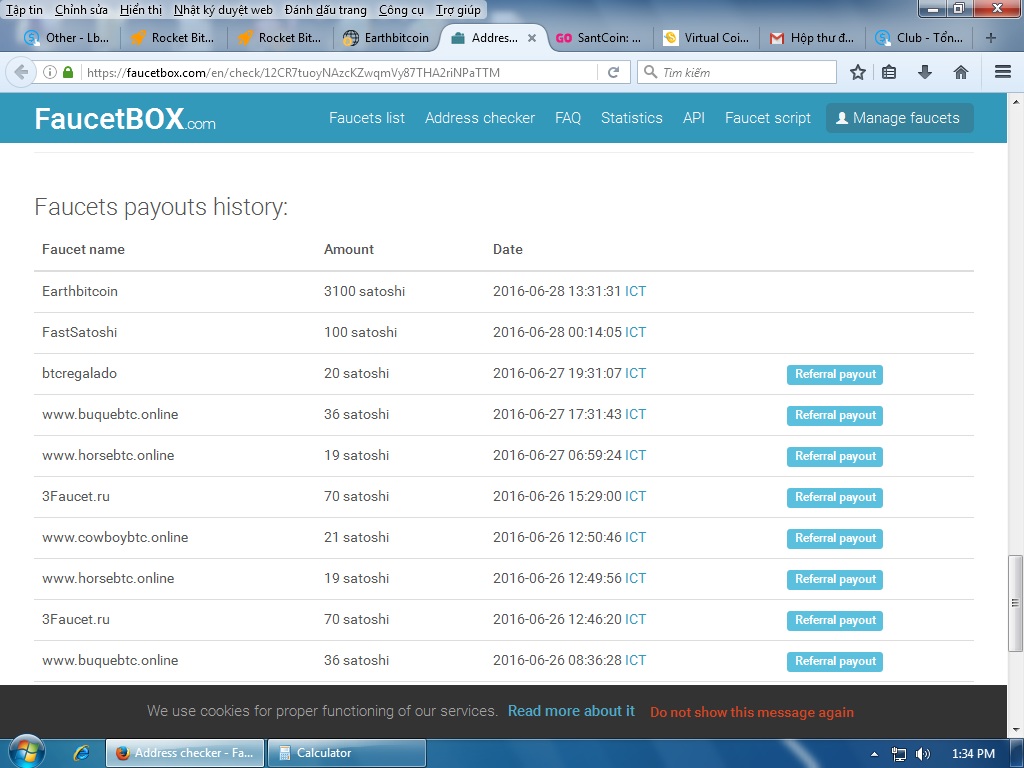Click ICT timezone link in Earthbitcoin row
The image size is (1024, 768).
coord(635,291)
